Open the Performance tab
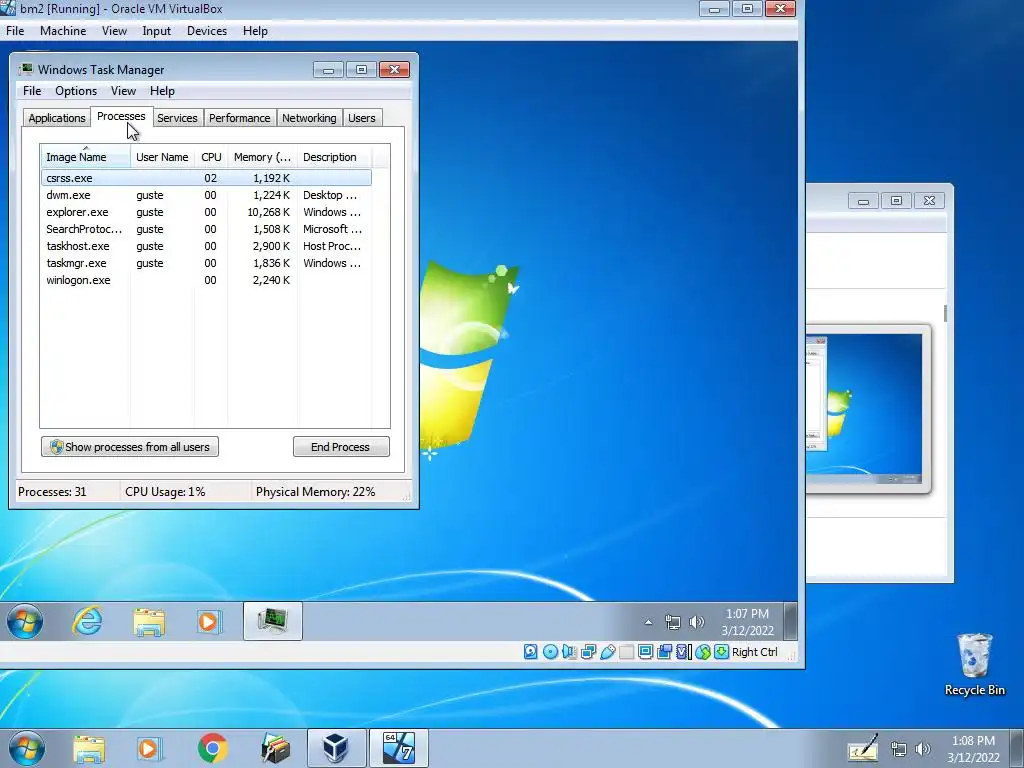Screen dimensions: 1024x768 (x=240, y=118)
